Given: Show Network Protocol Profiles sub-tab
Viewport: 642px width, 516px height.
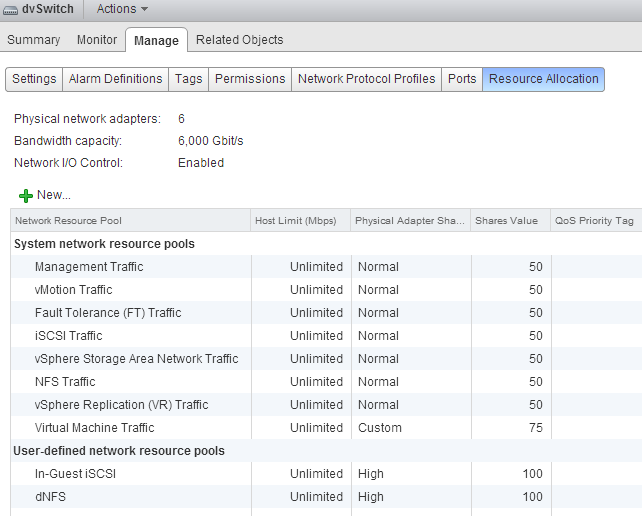Looking at the screenshot, I should click(x=366, y=79).
